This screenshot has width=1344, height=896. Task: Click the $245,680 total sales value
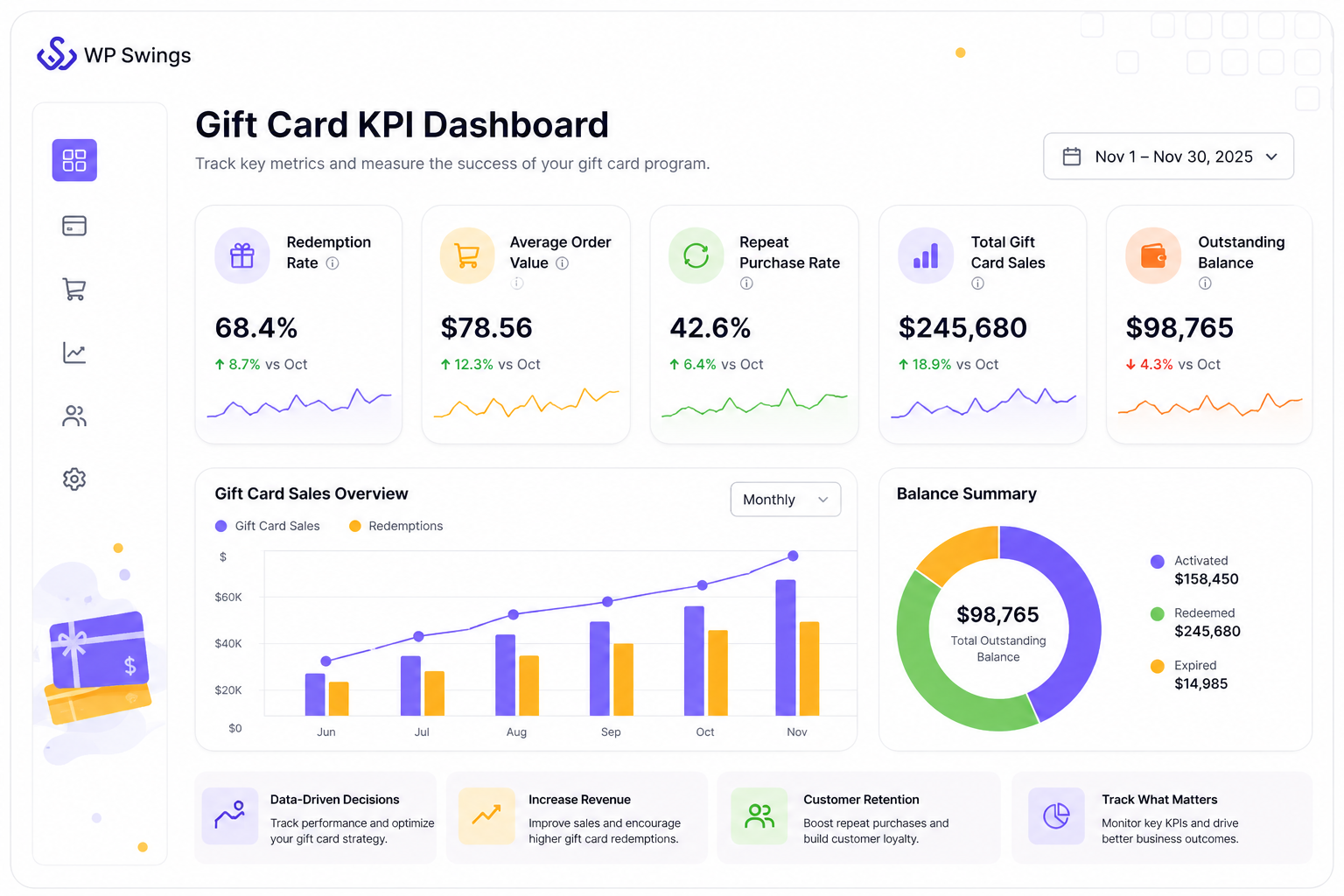tap(962, 328)
